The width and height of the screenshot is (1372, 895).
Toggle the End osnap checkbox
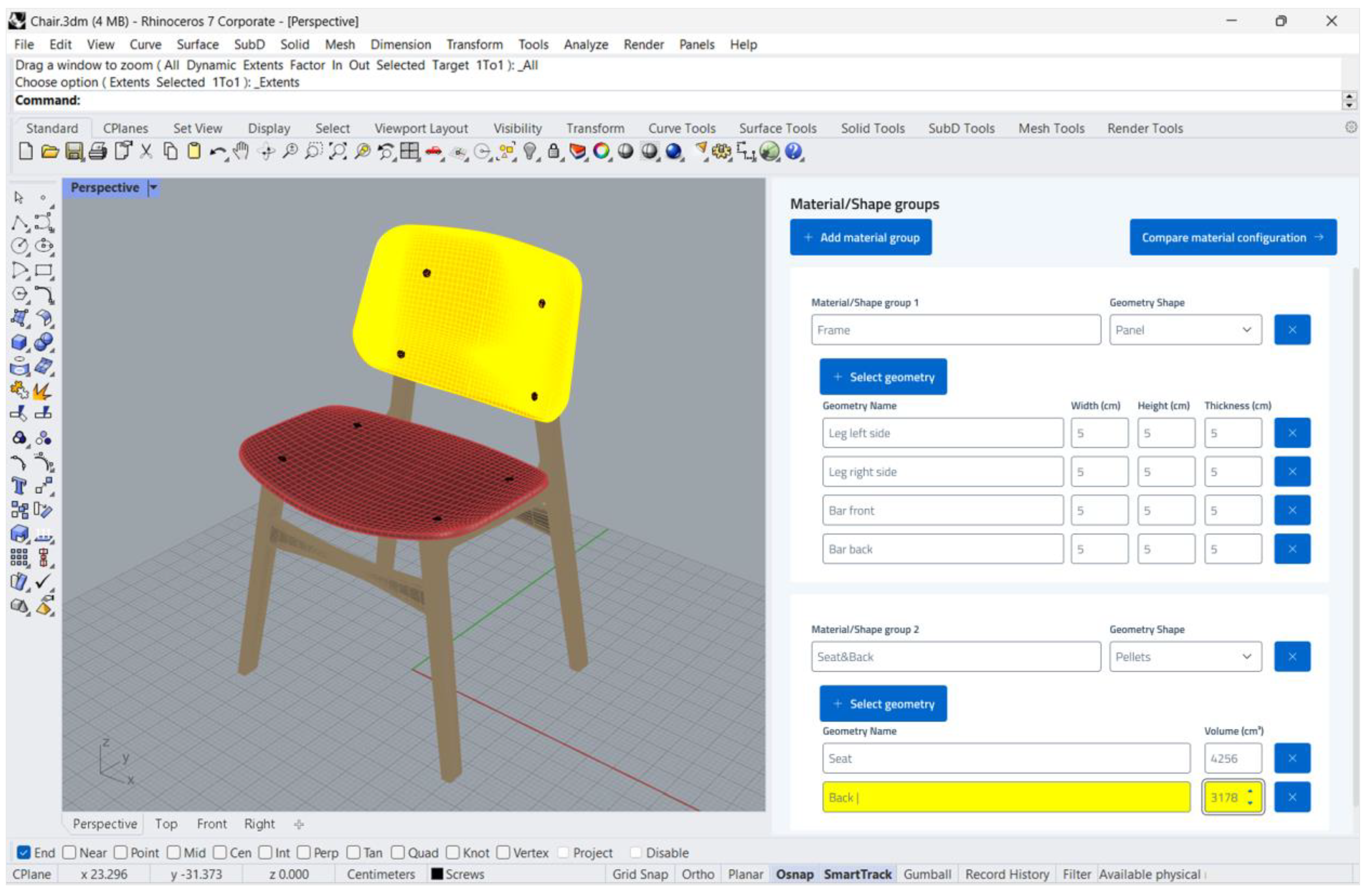pos(24,852)
